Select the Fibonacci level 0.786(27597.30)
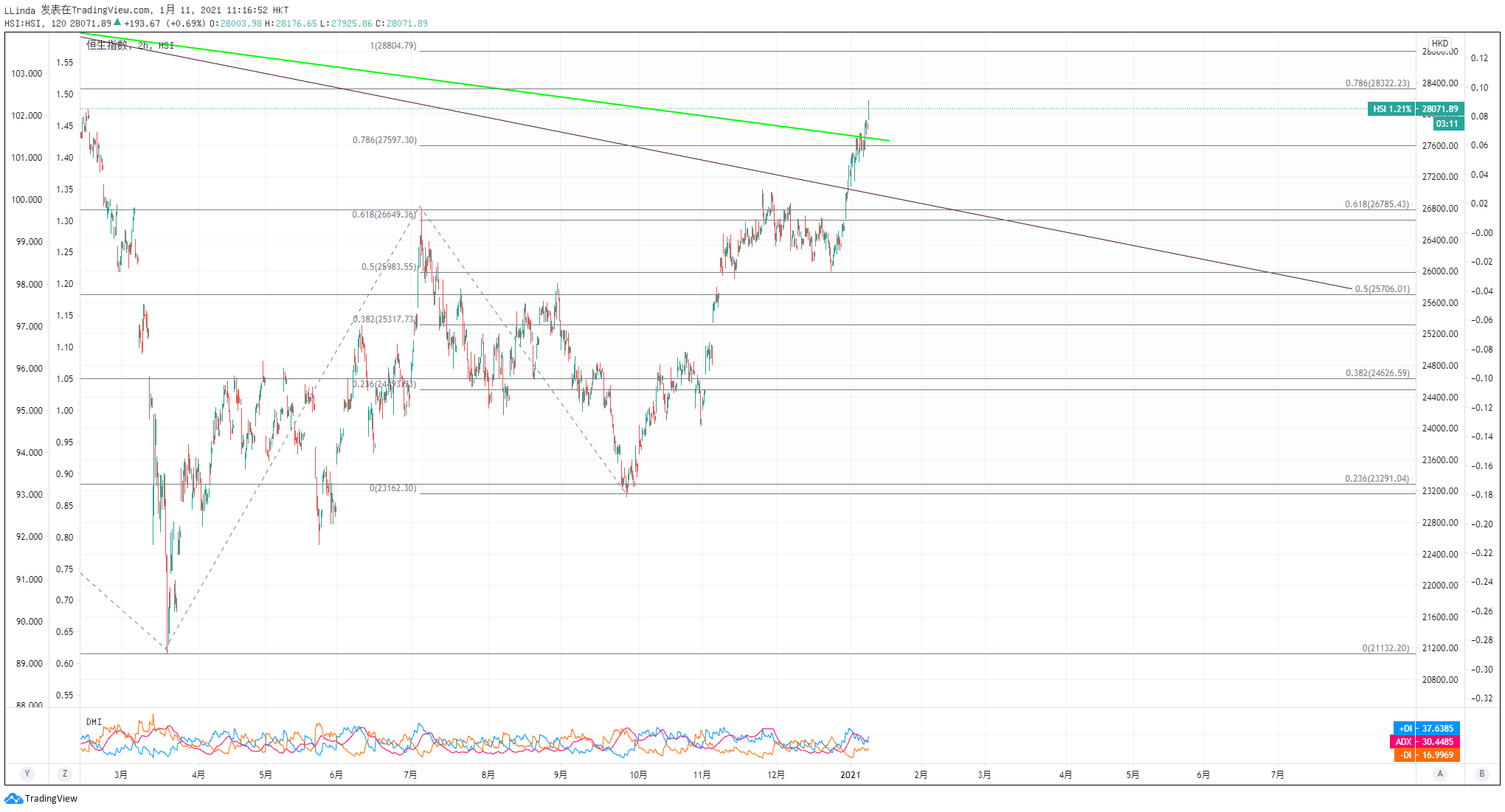1505x812 pixels. pos(384,140)
